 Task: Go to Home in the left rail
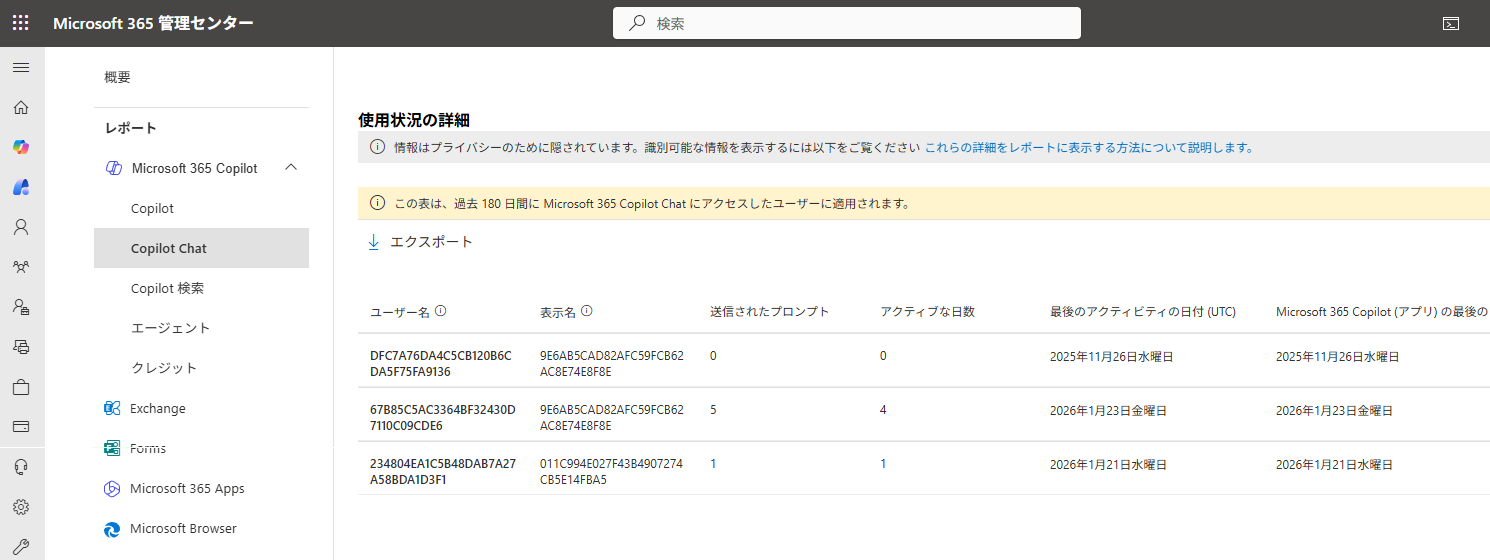click(x=20, y=108)
